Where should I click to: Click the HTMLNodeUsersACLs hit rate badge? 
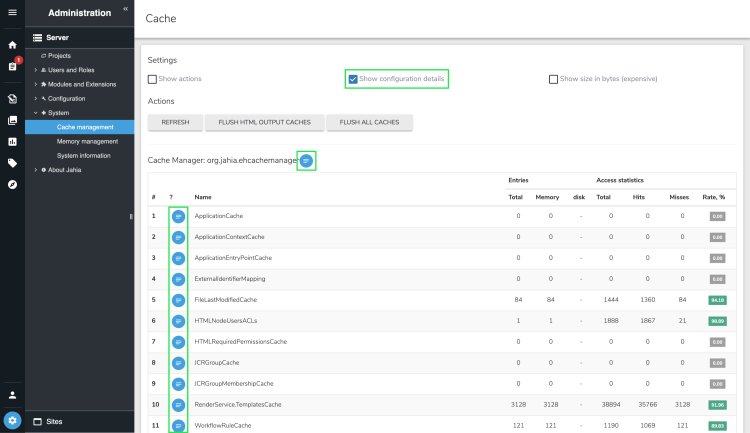click(x=717, y=321)
